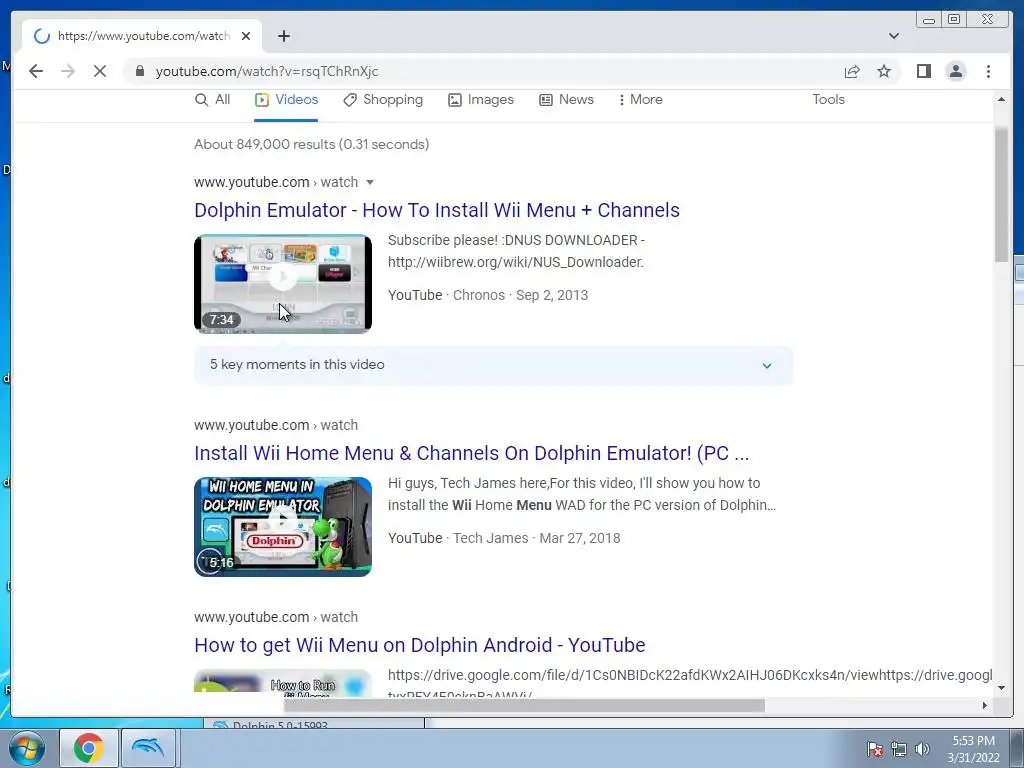The image size is (1024, 768).
Task: Open the tab search chevron in title bar
Action: (x=893, y=36)
